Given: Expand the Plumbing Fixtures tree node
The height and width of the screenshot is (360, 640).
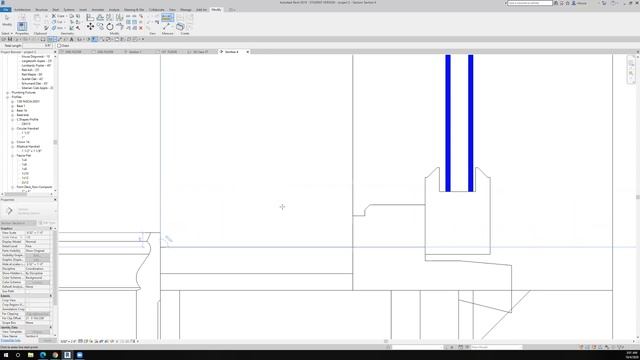Looking at the screenshot, I should pos(8,93).
